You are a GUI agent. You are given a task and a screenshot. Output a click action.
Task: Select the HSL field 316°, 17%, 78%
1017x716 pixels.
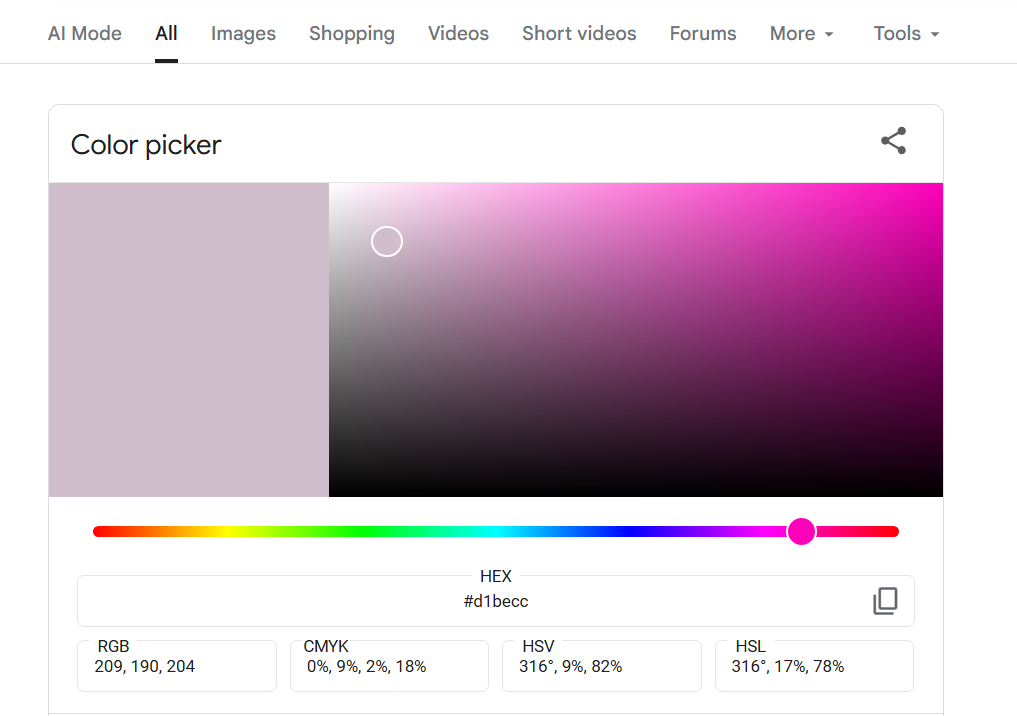tap(814, 666)
